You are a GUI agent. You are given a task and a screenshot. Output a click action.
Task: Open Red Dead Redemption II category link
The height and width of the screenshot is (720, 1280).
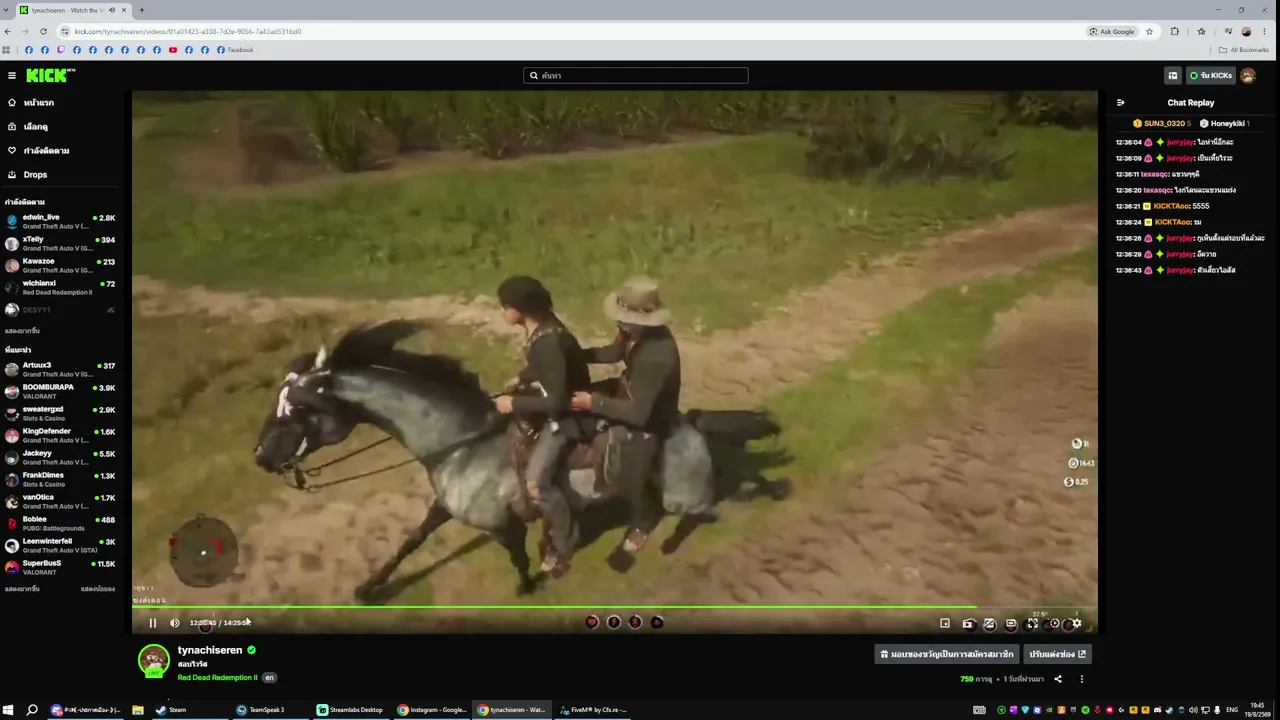tap(217, 678)
